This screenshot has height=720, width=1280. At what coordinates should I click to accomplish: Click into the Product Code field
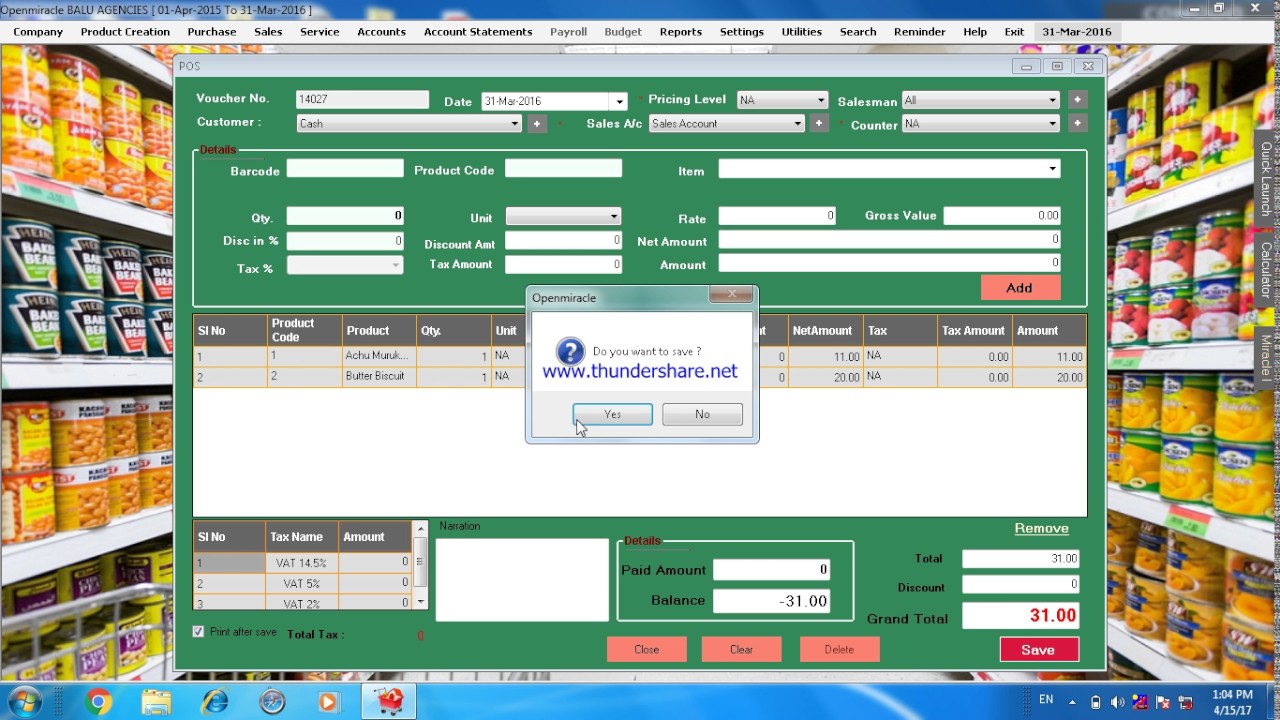point(563,169)
